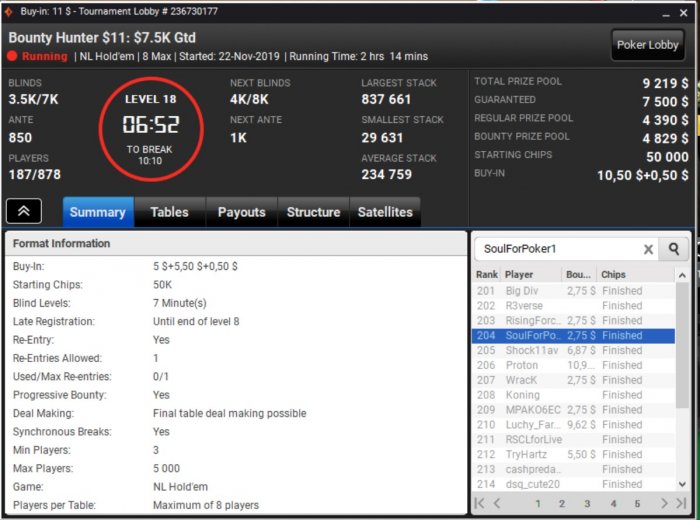The height and width of the screenshot is (520, 700).
Task: Click the player list scroll up arrow
Action: pos(682,275)
